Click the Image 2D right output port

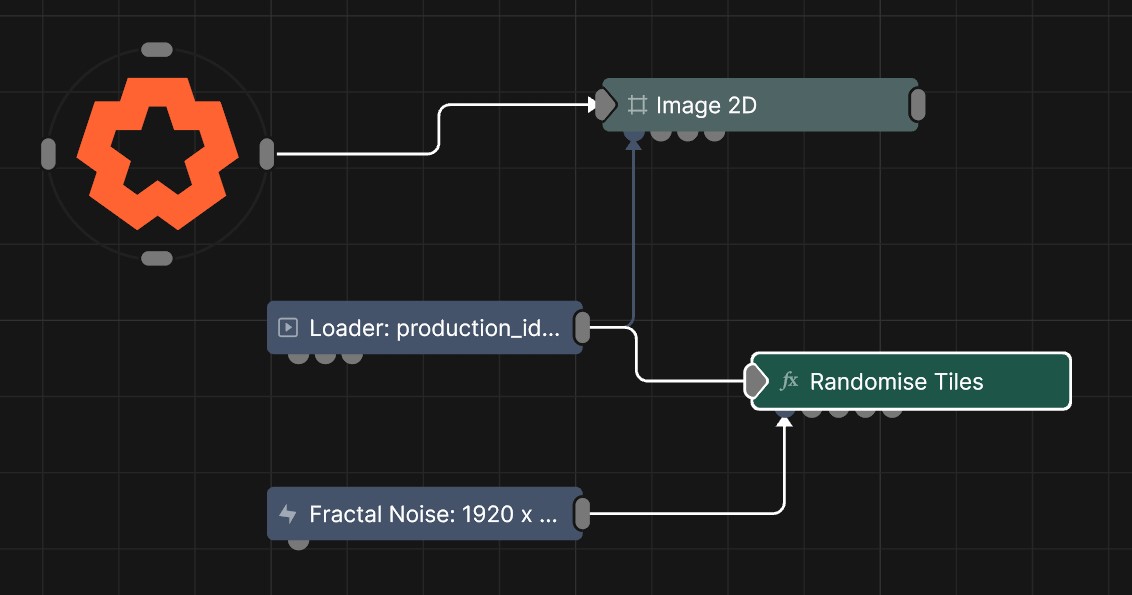917,105
